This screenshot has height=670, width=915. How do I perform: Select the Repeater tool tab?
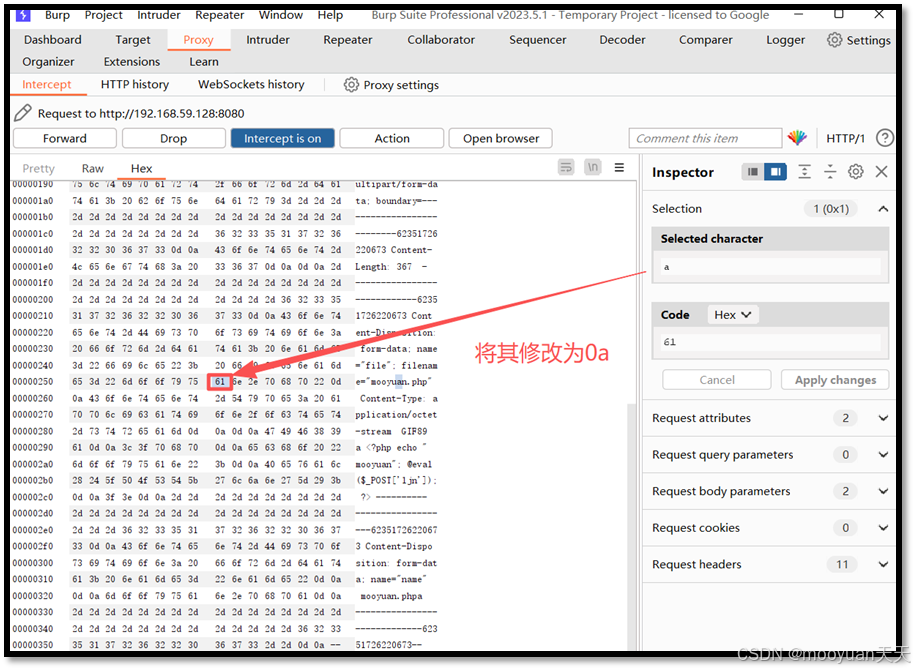[x=348, y=40]
